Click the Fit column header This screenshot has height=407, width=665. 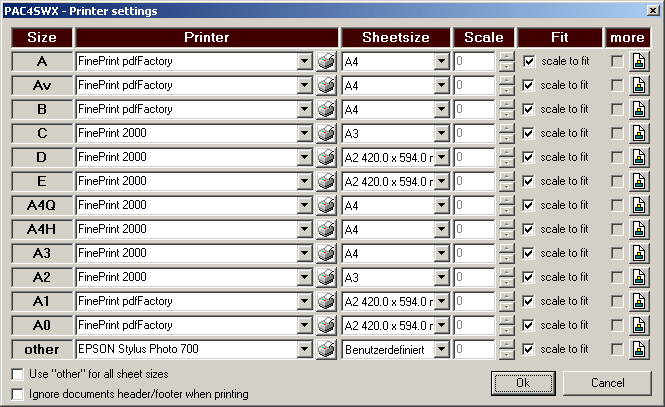coord(560,38)
